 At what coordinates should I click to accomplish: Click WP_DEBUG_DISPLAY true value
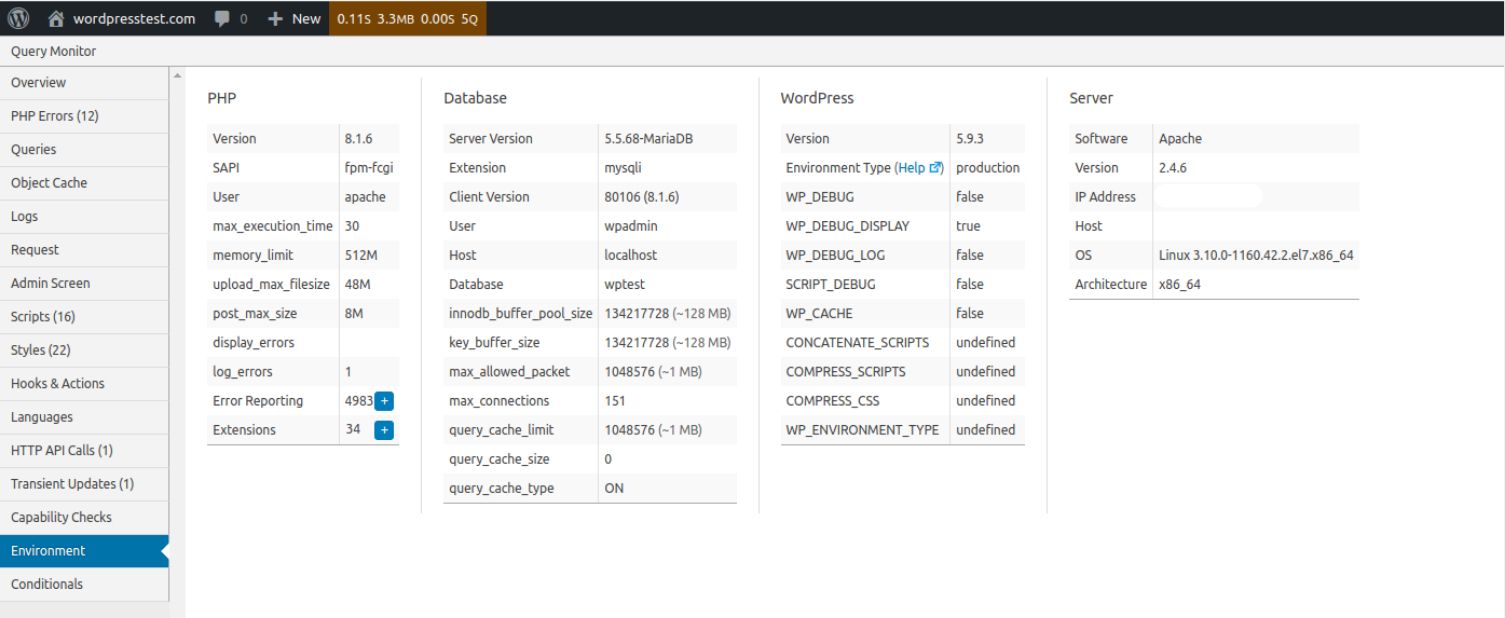click(968, 226)
